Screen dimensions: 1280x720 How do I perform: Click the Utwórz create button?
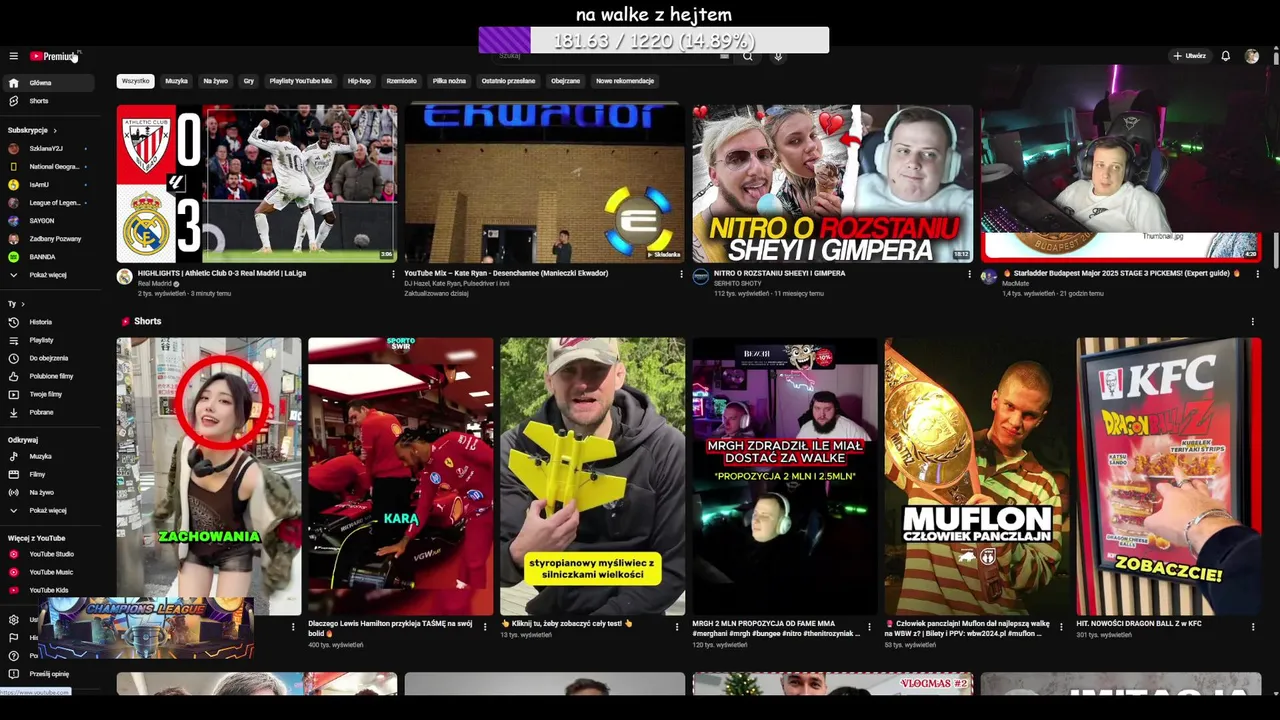1190,56
